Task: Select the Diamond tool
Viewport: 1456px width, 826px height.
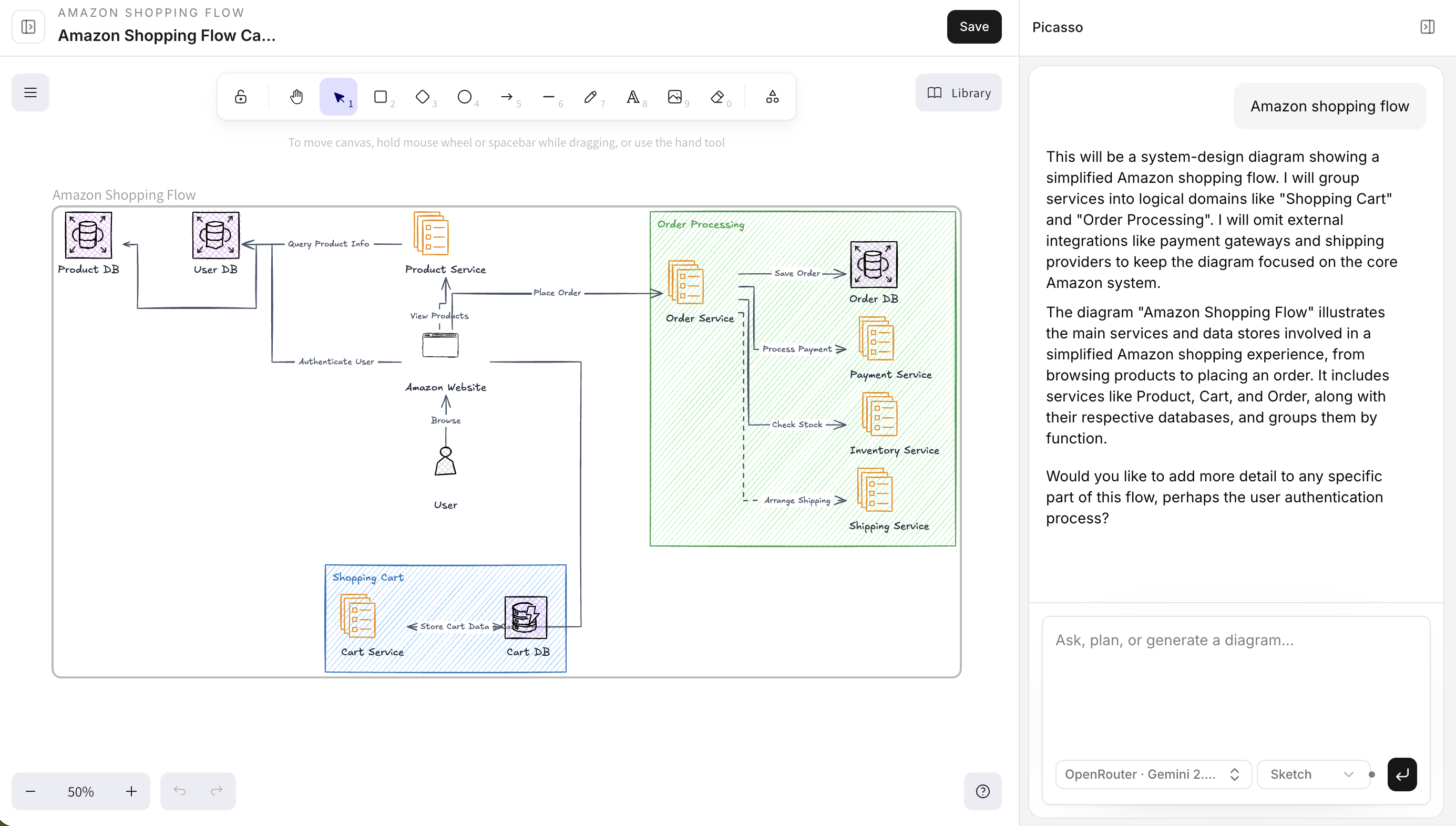Action: (x=423, y=97)
